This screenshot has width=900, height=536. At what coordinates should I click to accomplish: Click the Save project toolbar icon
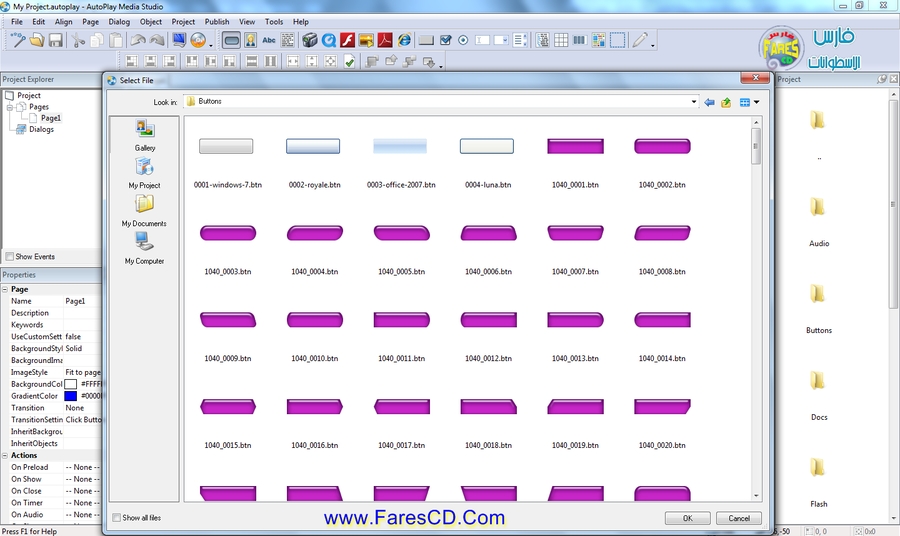56,41
